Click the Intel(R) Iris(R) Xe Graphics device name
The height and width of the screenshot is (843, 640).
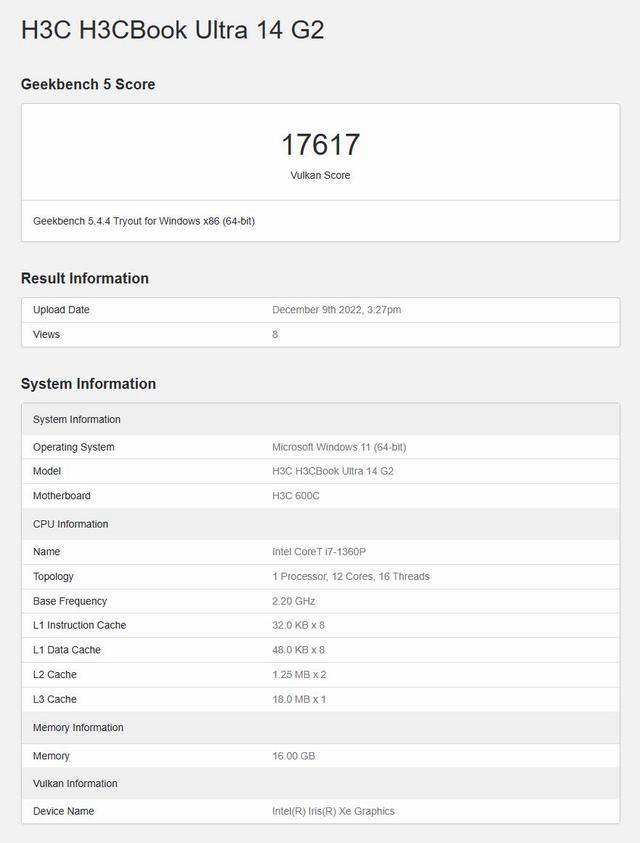pos(333,811)
